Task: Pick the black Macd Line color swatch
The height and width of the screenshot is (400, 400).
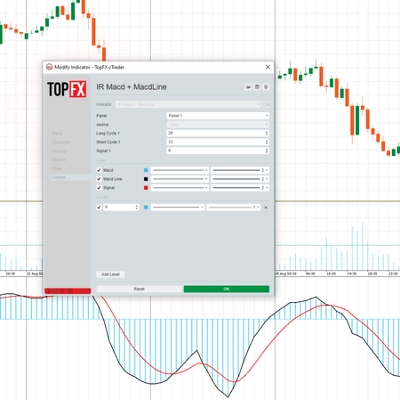Action: [146, 179]
